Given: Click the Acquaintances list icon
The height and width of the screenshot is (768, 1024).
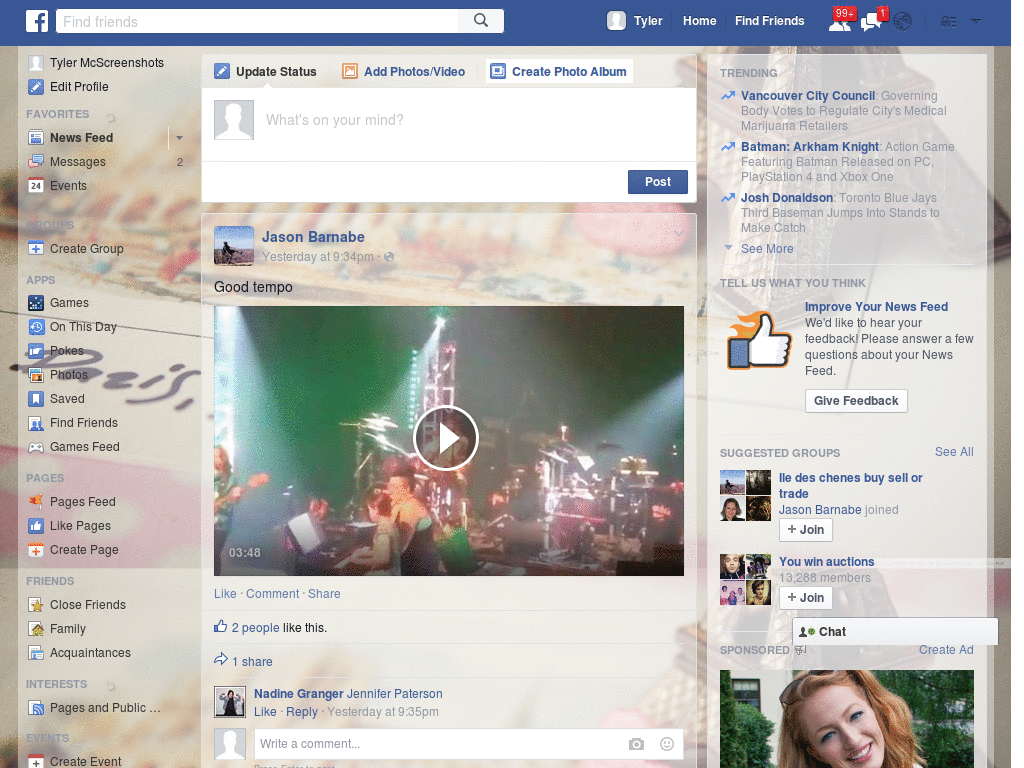Looking at the screenshot, I should [36, 653].
